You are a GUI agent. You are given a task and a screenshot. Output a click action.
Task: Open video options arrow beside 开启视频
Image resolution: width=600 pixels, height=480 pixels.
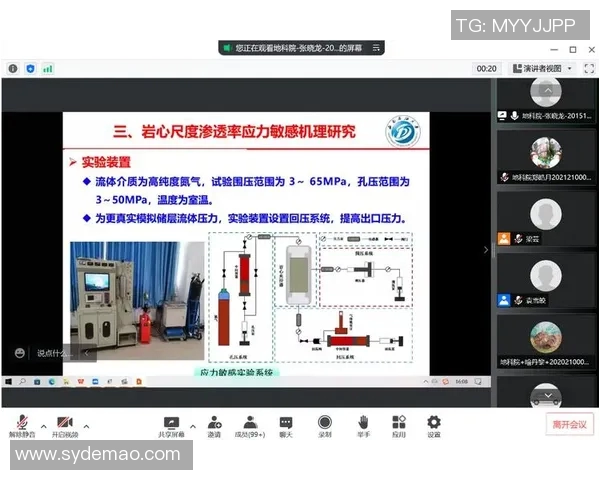(x=86, y=426)
